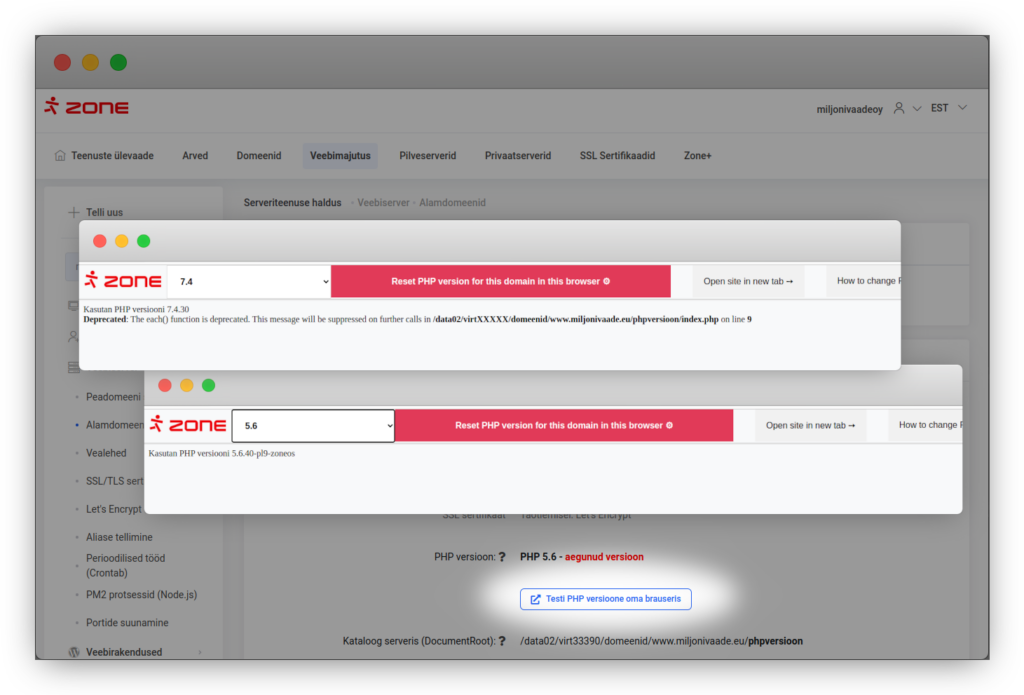Reset PHP version in the 5.6 window
This screenshot has width=1024, height=695.
(564, 425)
